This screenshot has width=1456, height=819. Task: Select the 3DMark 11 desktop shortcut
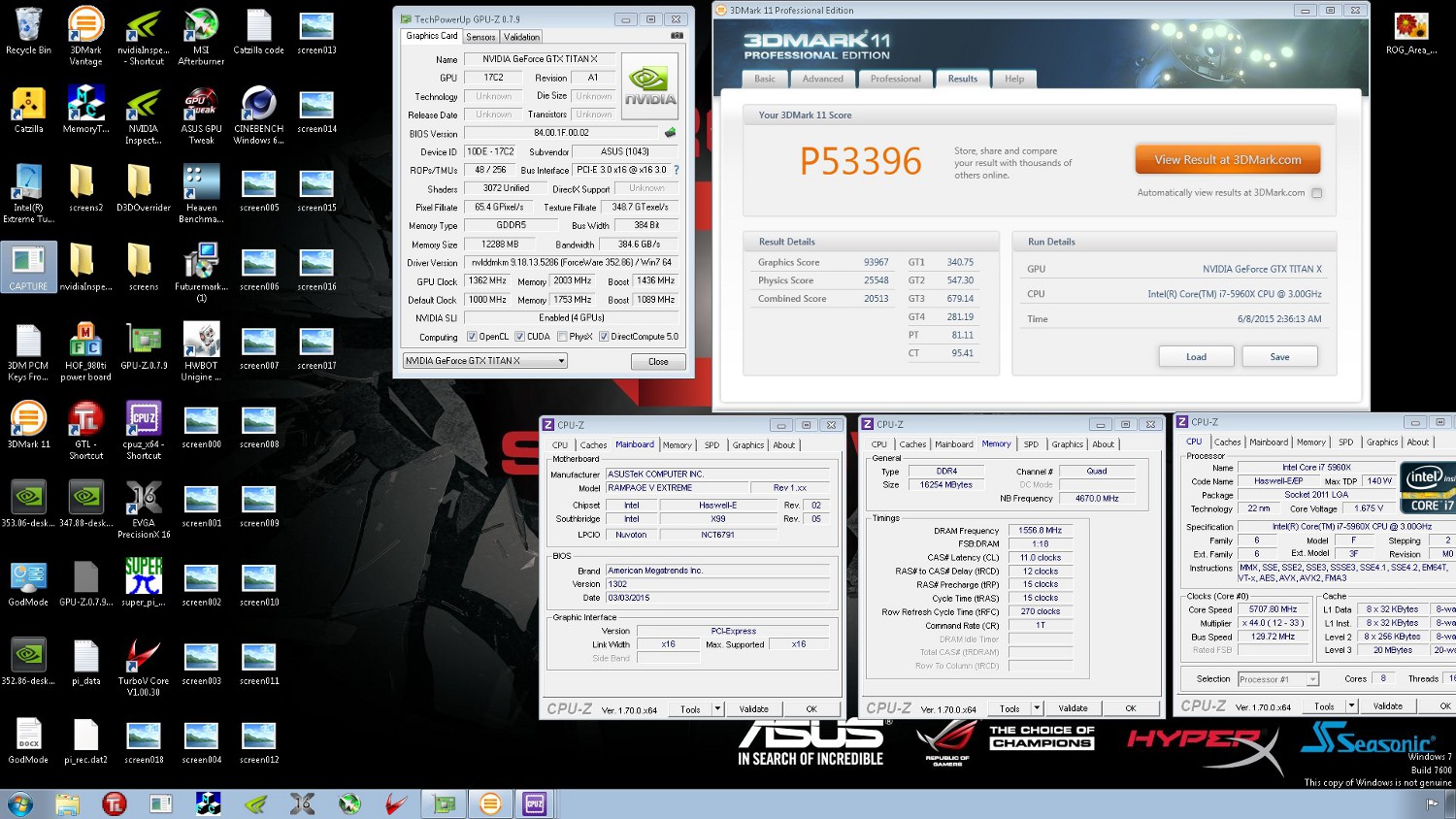[x=28, y=426]
